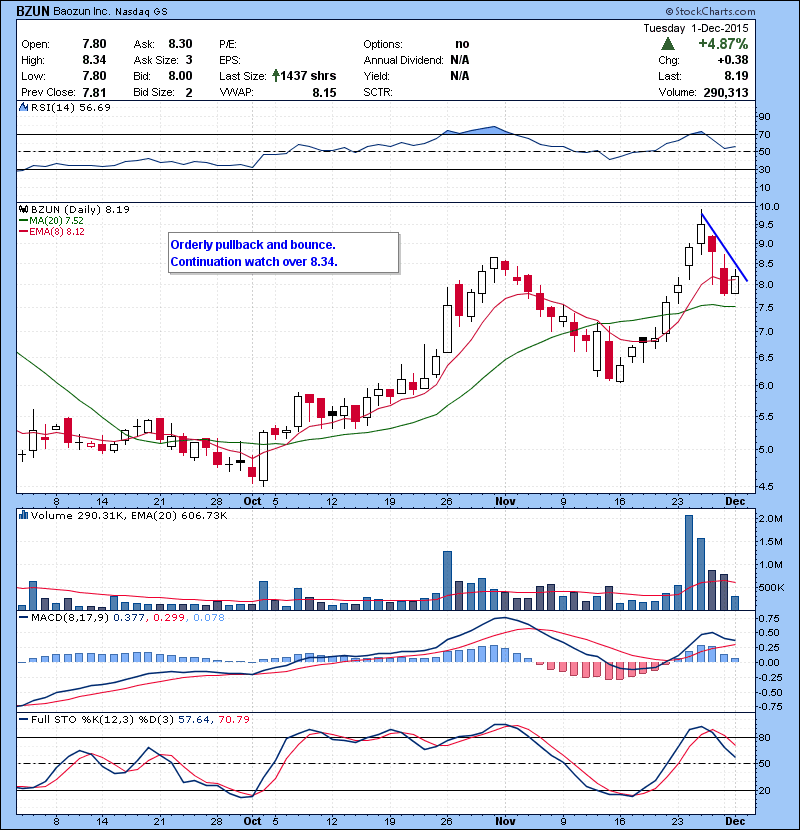The height and width of the screenshot is (830, 800).
Task: Click the MACD(8,17,9) legend text
Action: (x=70, y=617)
